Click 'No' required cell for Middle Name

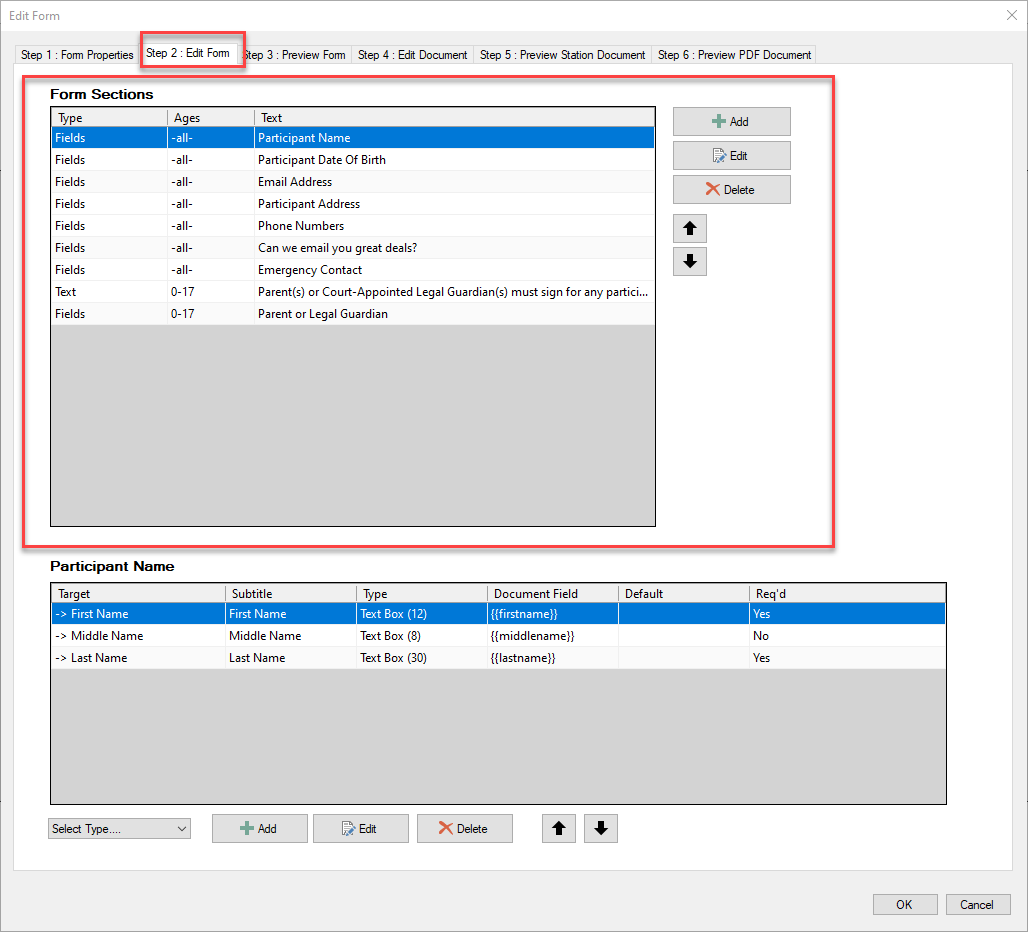click(x=847, y=636)
